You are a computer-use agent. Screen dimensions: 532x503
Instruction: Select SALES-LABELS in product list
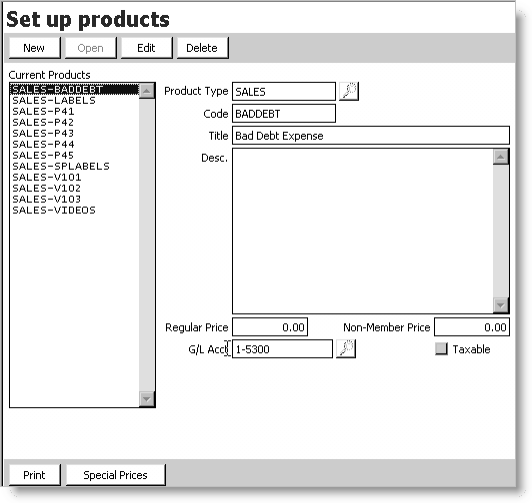click(74, 100)
